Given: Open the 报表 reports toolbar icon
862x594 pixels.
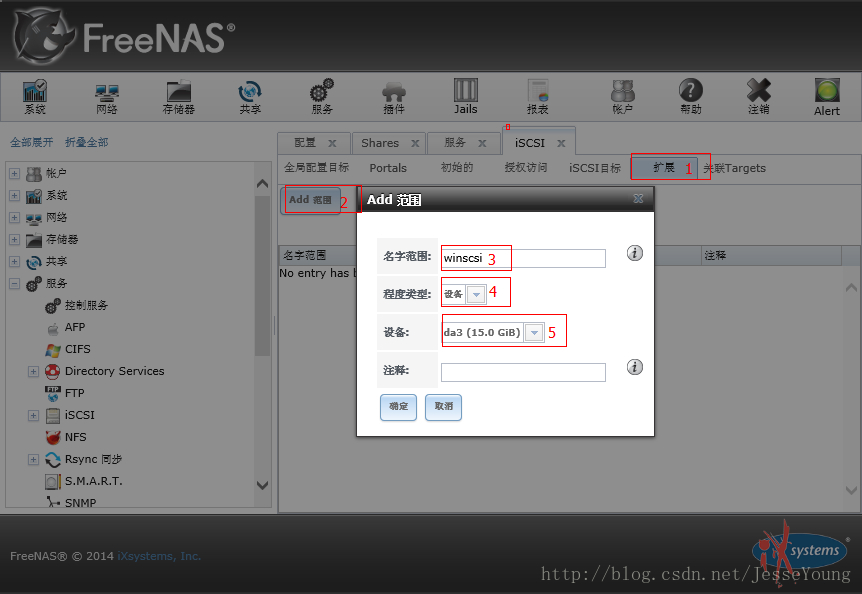Looking at the screenshot, I should 538,97.
